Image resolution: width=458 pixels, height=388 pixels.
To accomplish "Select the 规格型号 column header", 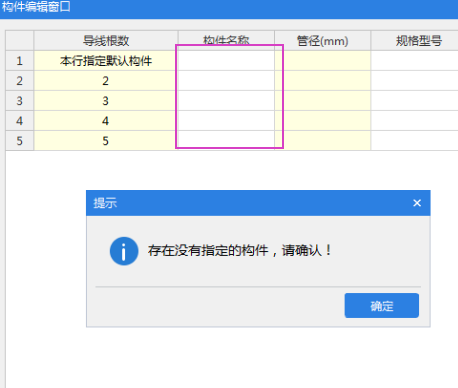I will point(414,41).
